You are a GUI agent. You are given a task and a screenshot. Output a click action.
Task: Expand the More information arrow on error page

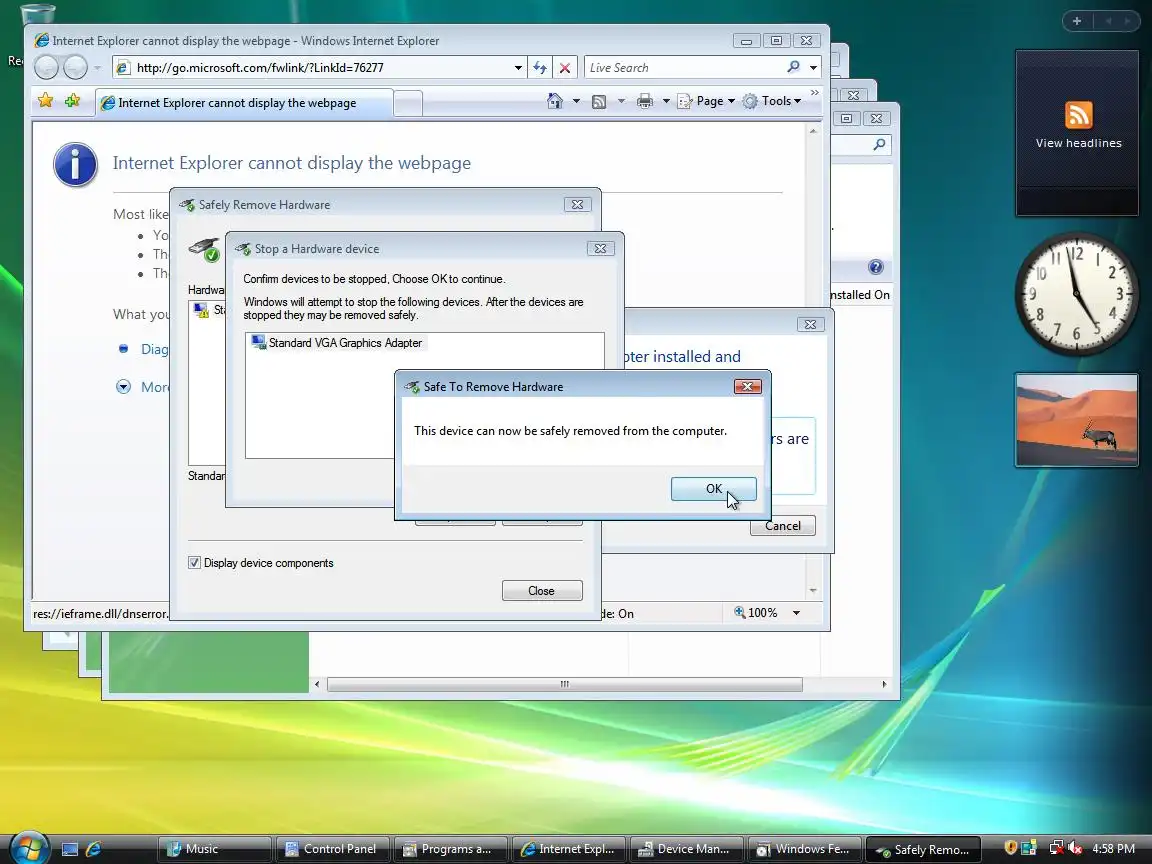click(123, 386)
